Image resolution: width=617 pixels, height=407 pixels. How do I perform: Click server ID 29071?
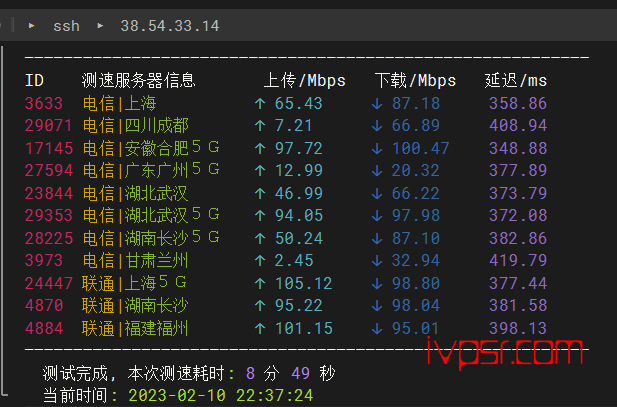pos(48,126)
